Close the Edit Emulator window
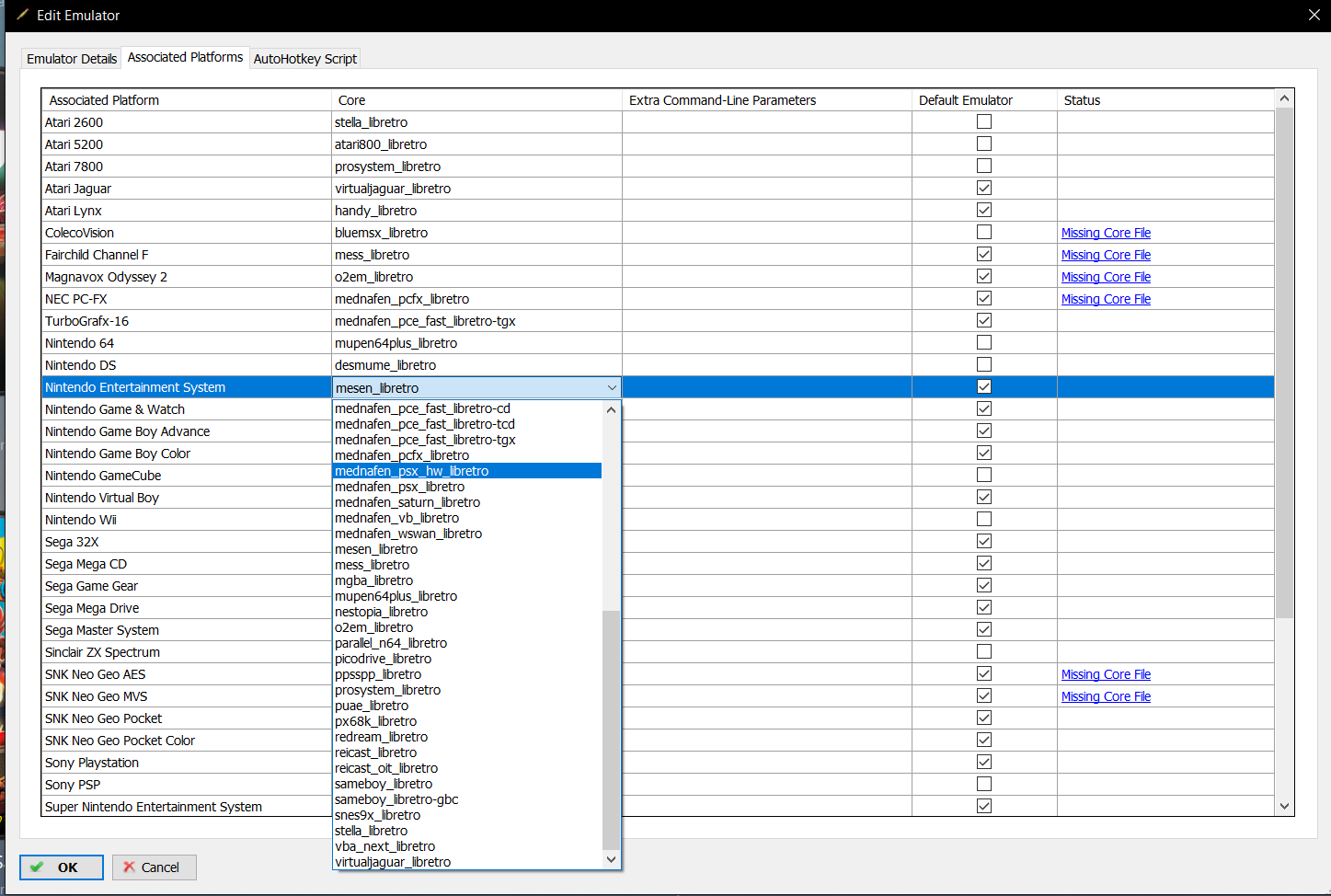Image resolution: width=1331 pixels, height=896 pixels. click(1314, 15)
